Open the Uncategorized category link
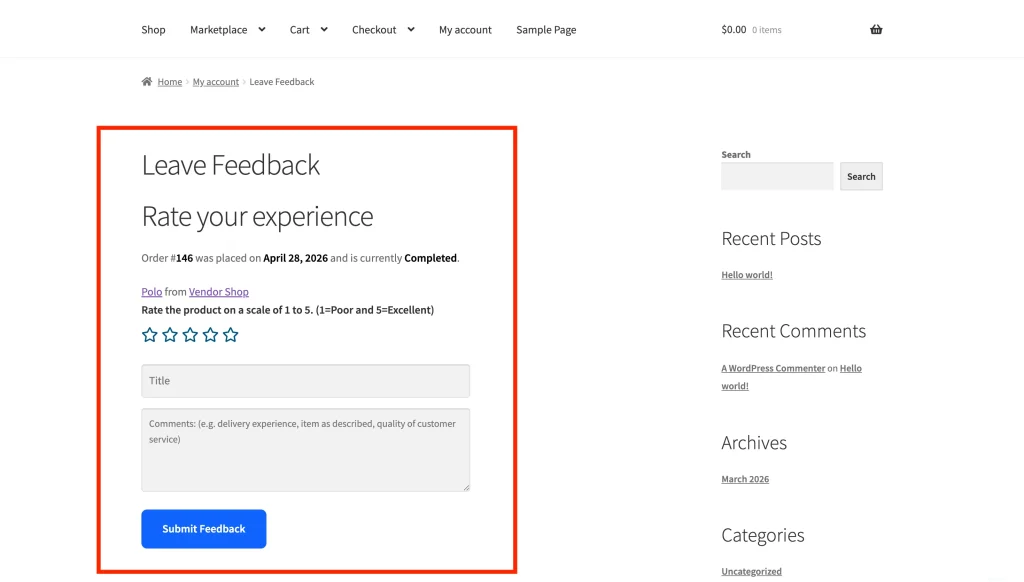 tap(751, 572)
